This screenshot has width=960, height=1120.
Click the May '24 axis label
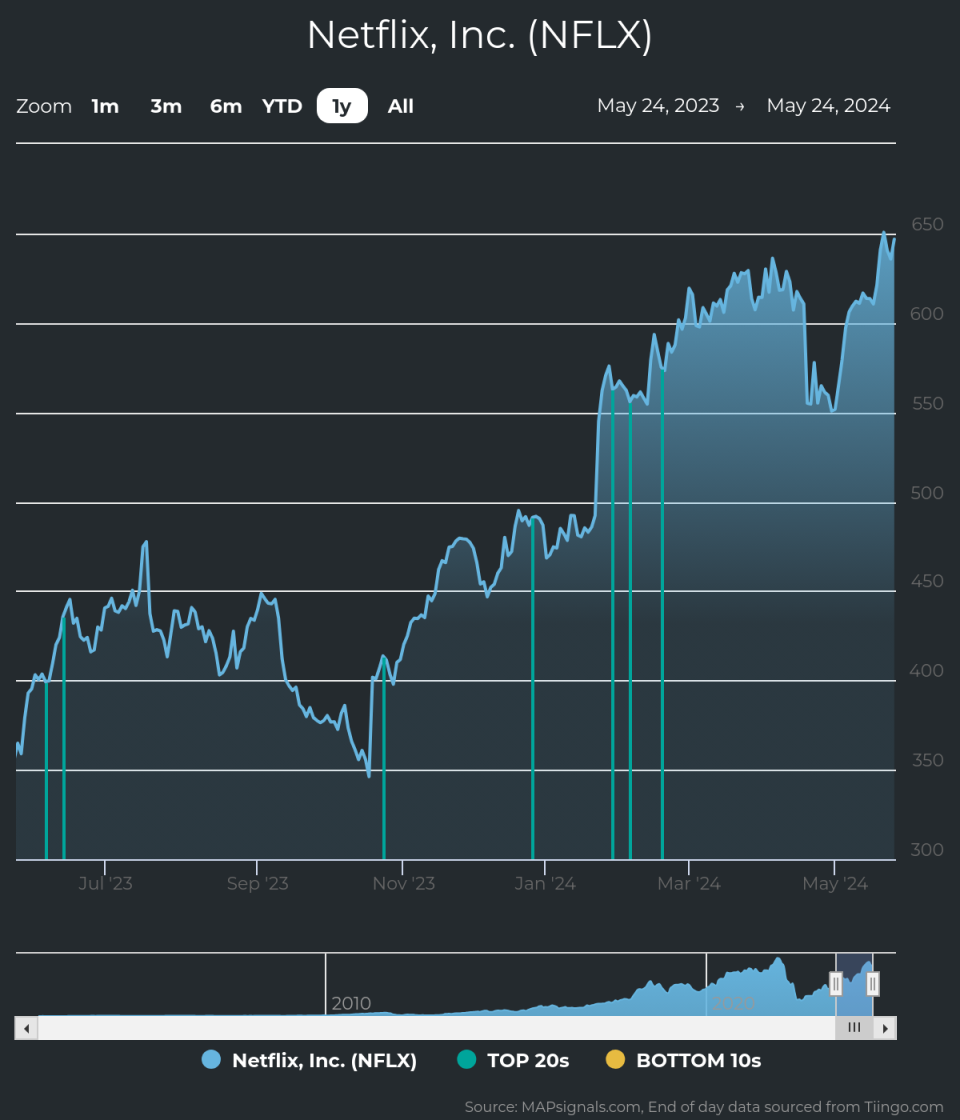coord(835,884)
